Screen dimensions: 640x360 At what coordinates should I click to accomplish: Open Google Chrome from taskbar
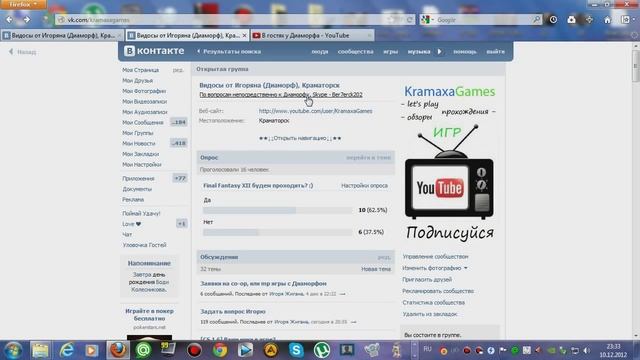click(x=220, y=350)
